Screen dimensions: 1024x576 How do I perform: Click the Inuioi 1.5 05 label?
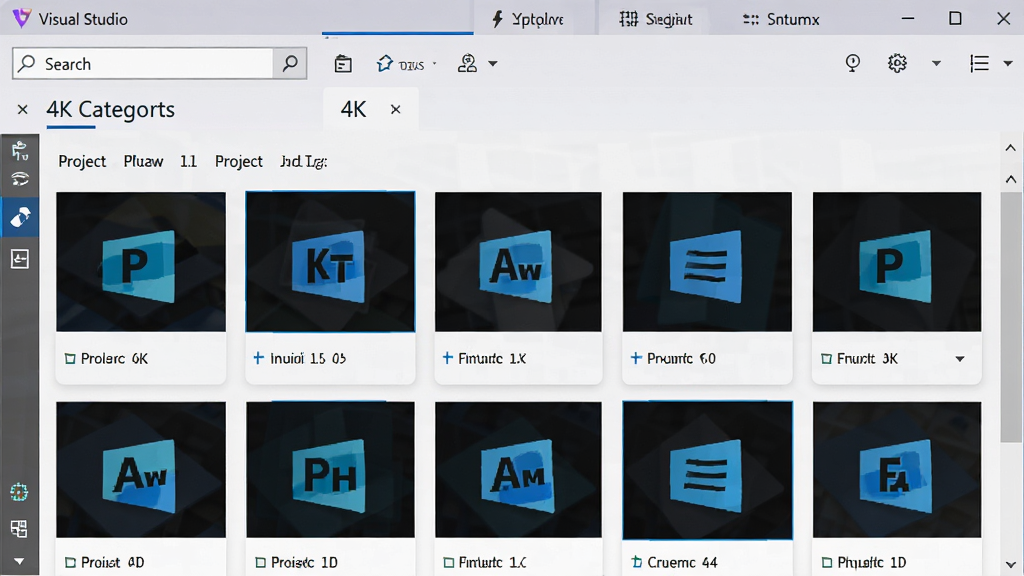[x=308, y=359]
